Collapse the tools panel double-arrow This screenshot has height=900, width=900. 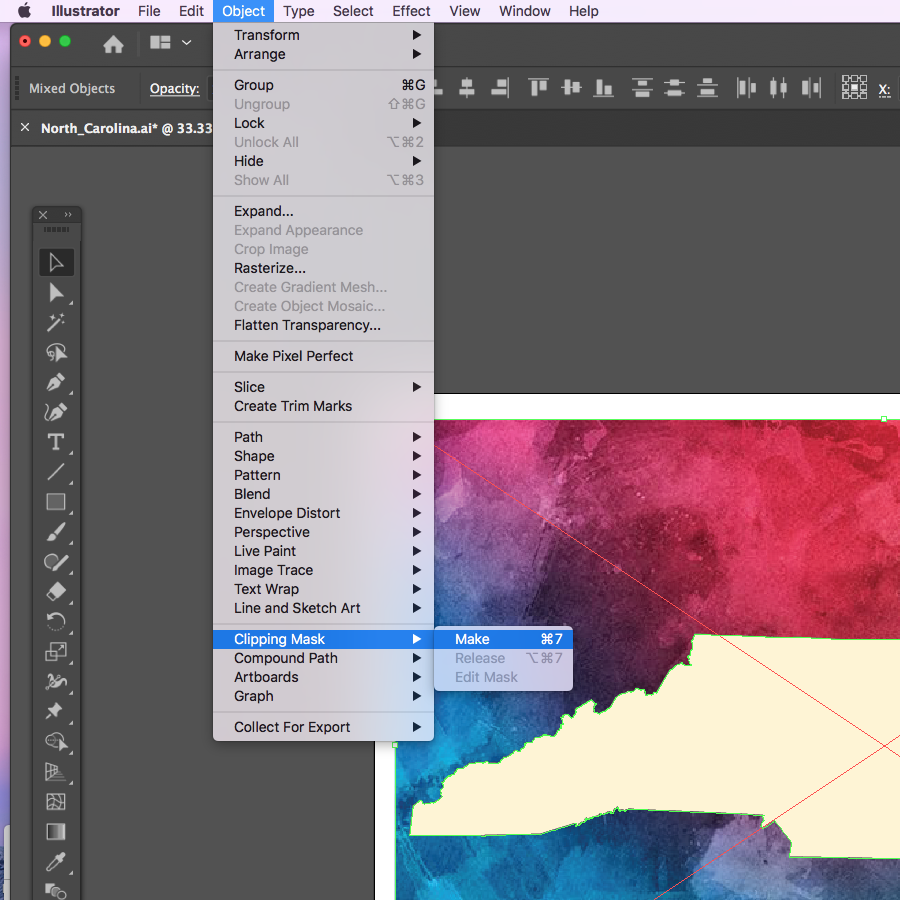click(x=68, y=215)
